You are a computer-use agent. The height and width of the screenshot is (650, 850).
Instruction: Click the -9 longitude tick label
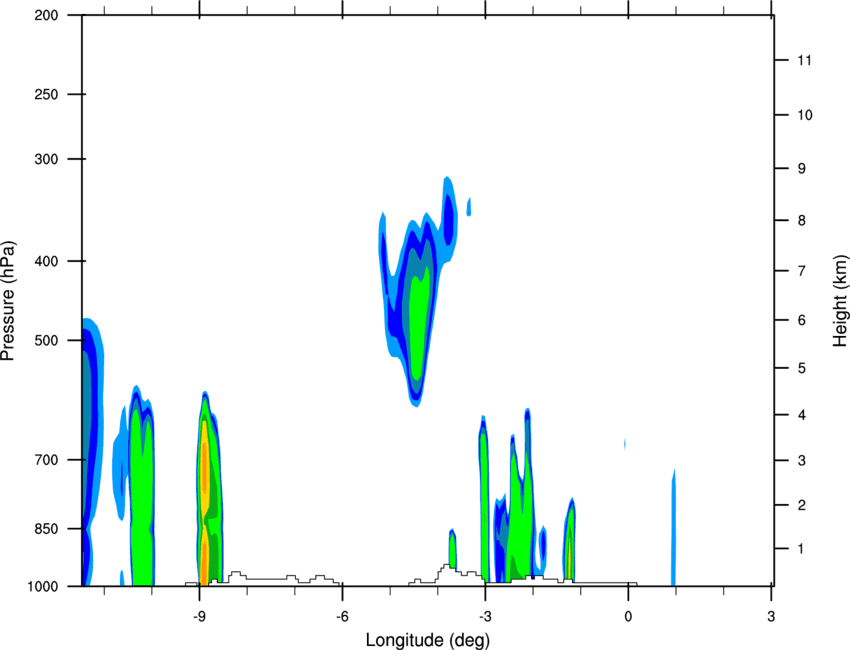200,616
